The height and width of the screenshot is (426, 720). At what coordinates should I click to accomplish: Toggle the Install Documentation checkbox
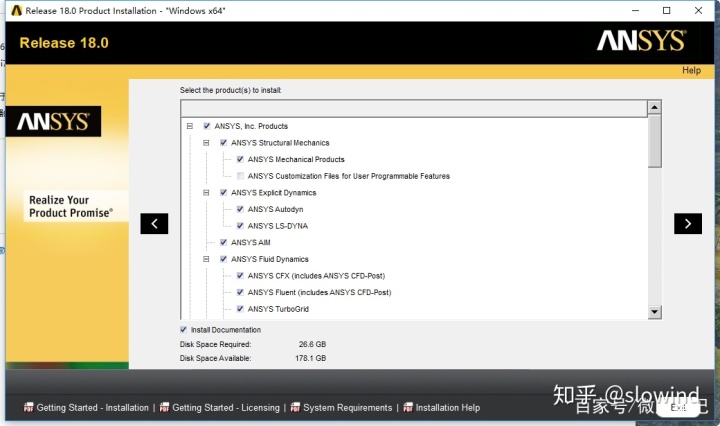pos(184,330)
